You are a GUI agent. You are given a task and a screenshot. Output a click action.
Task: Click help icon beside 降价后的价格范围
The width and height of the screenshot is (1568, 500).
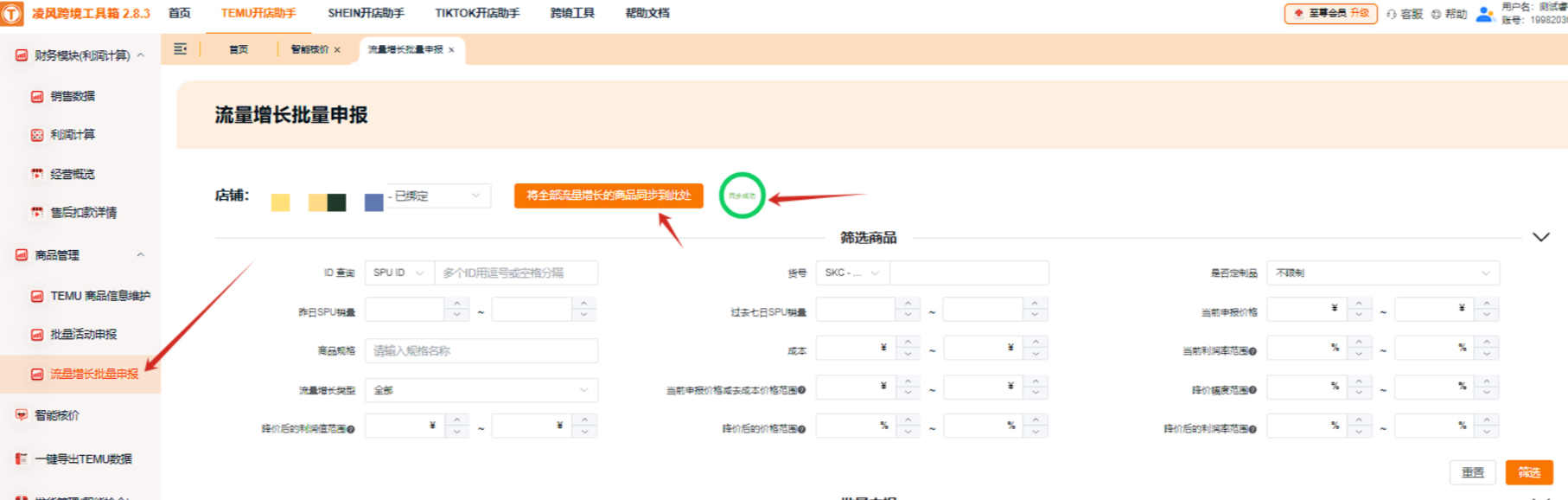pyautogui.click(x=801, y=428)
